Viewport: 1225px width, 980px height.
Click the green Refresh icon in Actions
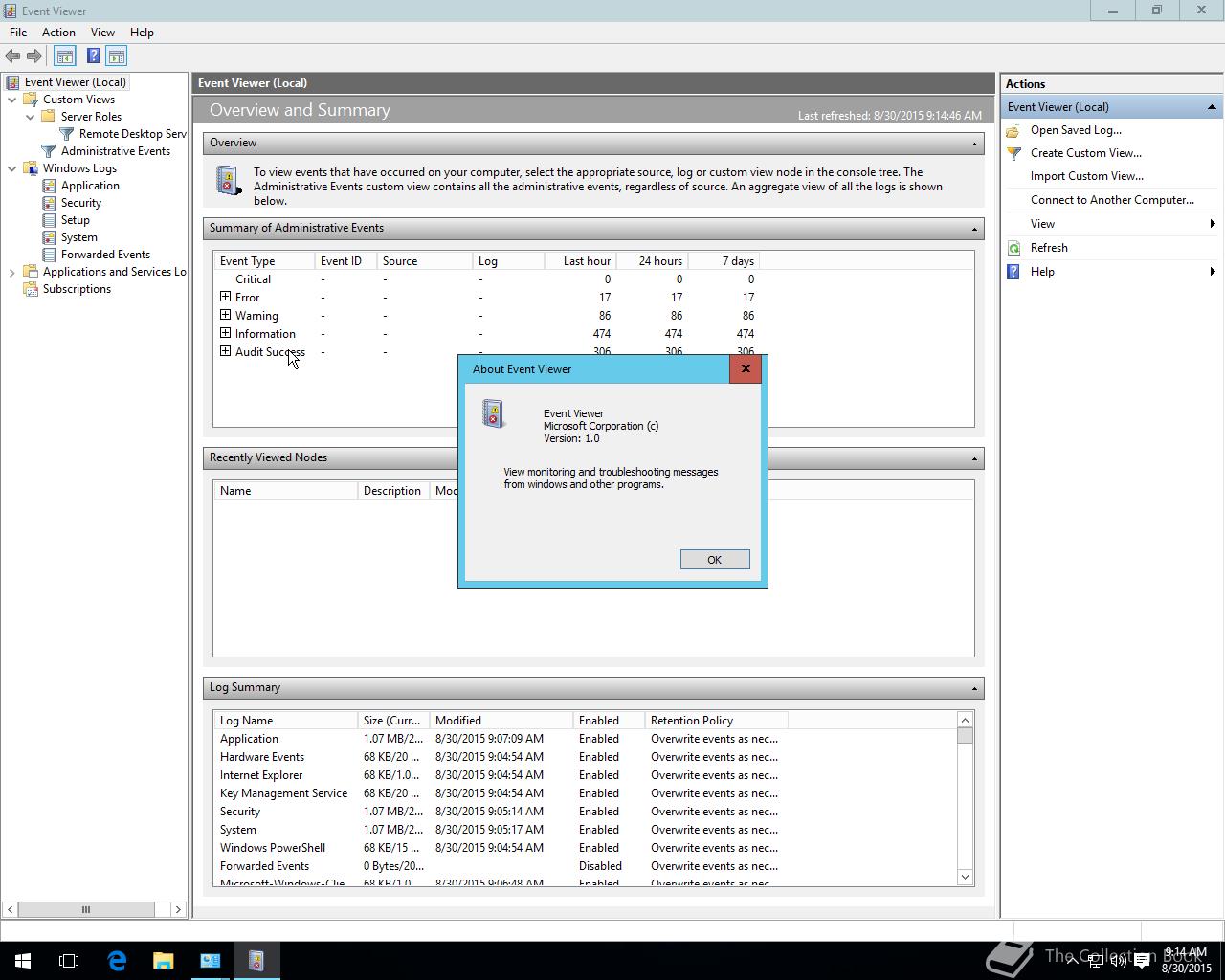(x=1013, y=248)
